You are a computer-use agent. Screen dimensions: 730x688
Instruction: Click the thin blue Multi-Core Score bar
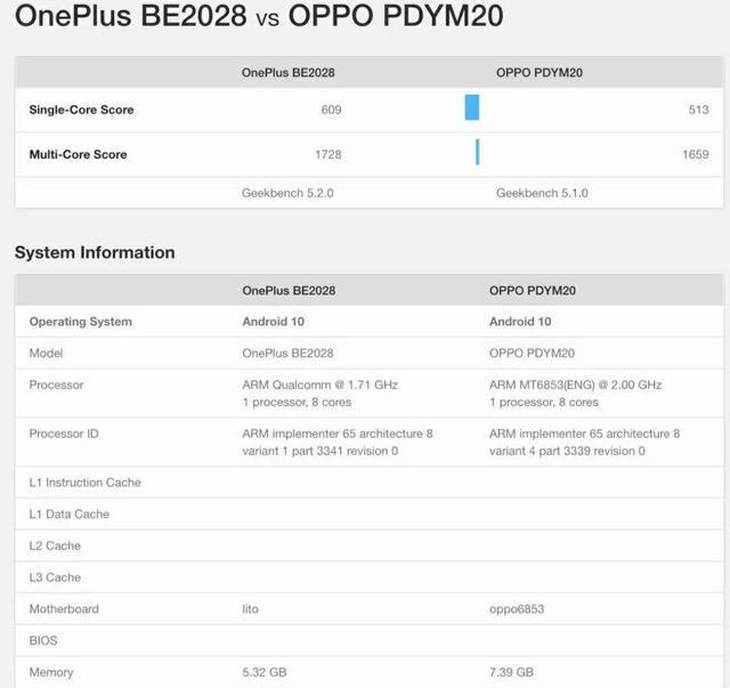[477, 152]
